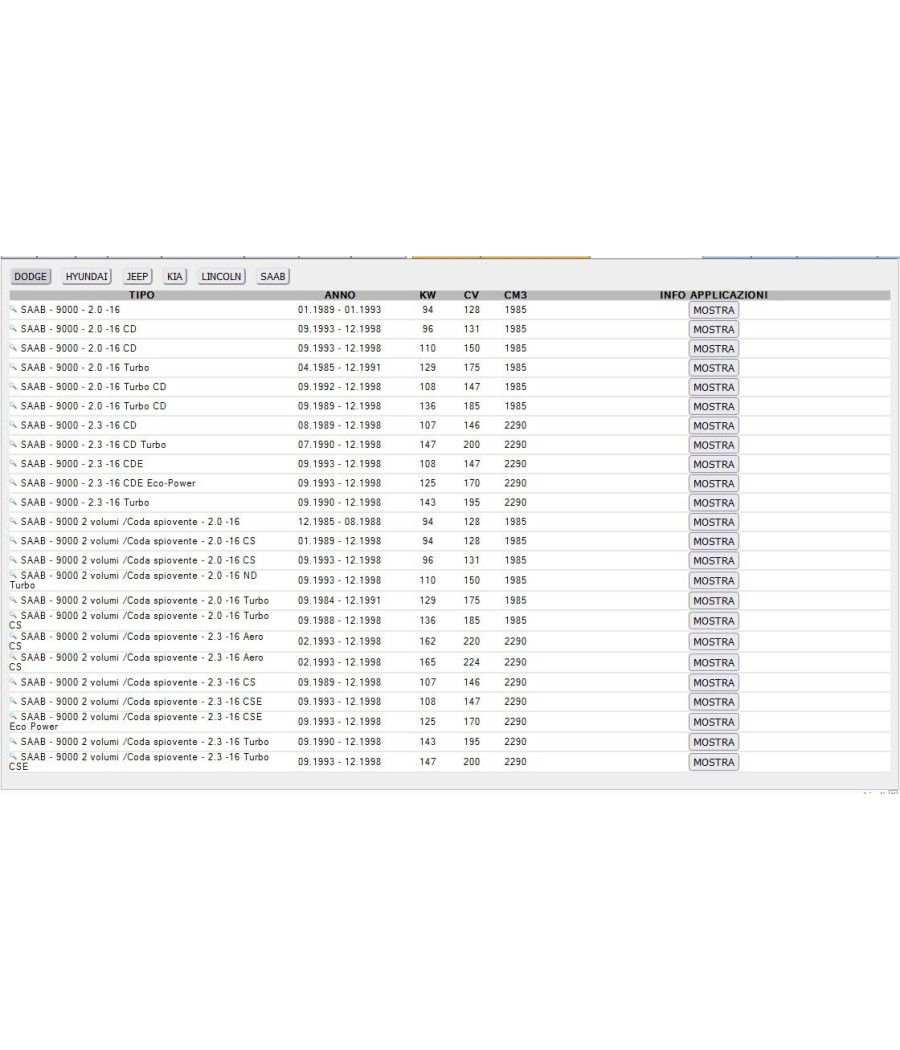Click MOSTRA for 2.3 -16 Aero CS 220 CV

(x=714, y=642)
